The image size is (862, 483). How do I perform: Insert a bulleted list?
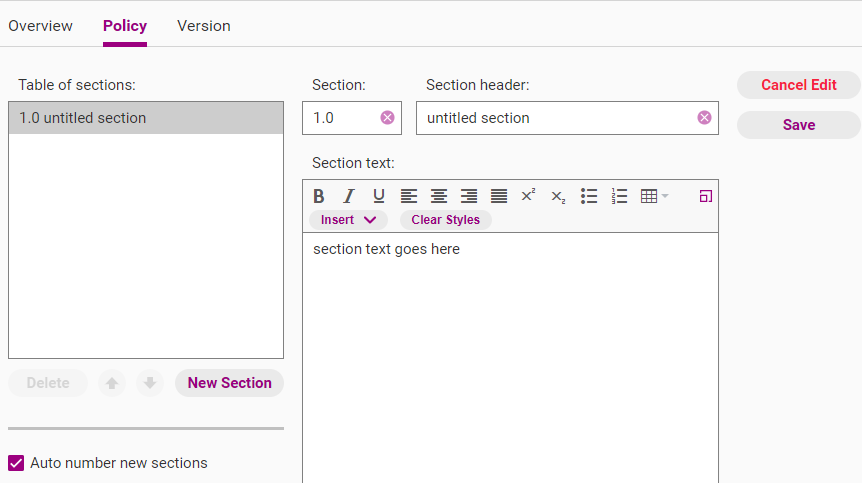click(589, 197)
